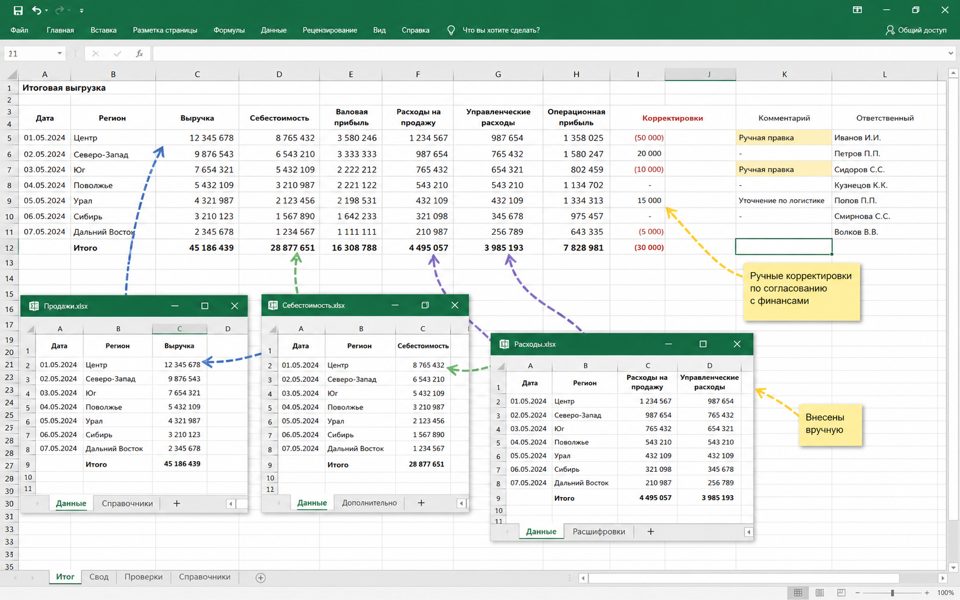The width and height of the screenshot is (960, 600).
Task: Click the Excel icon in Расходы.xlsx title bar
Action: (504, 344)
